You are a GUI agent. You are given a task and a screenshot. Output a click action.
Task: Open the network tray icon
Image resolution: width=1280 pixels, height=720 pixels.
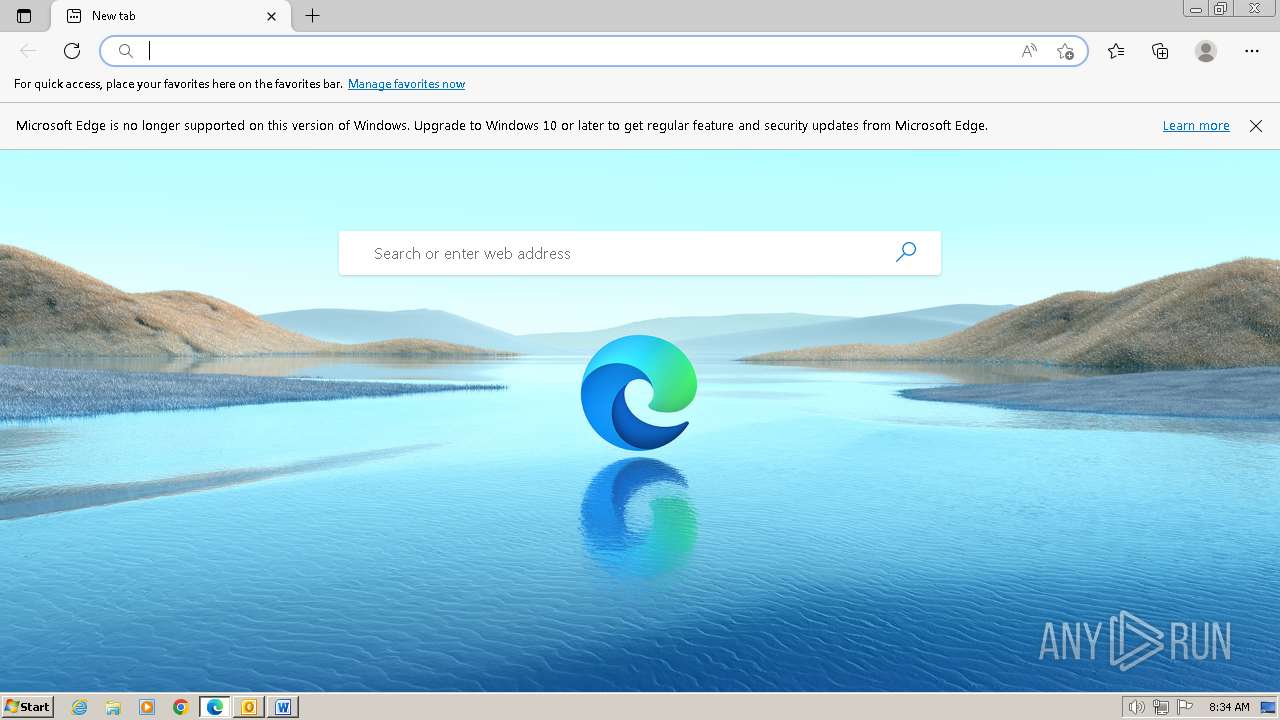click(x=1161, y=707)
